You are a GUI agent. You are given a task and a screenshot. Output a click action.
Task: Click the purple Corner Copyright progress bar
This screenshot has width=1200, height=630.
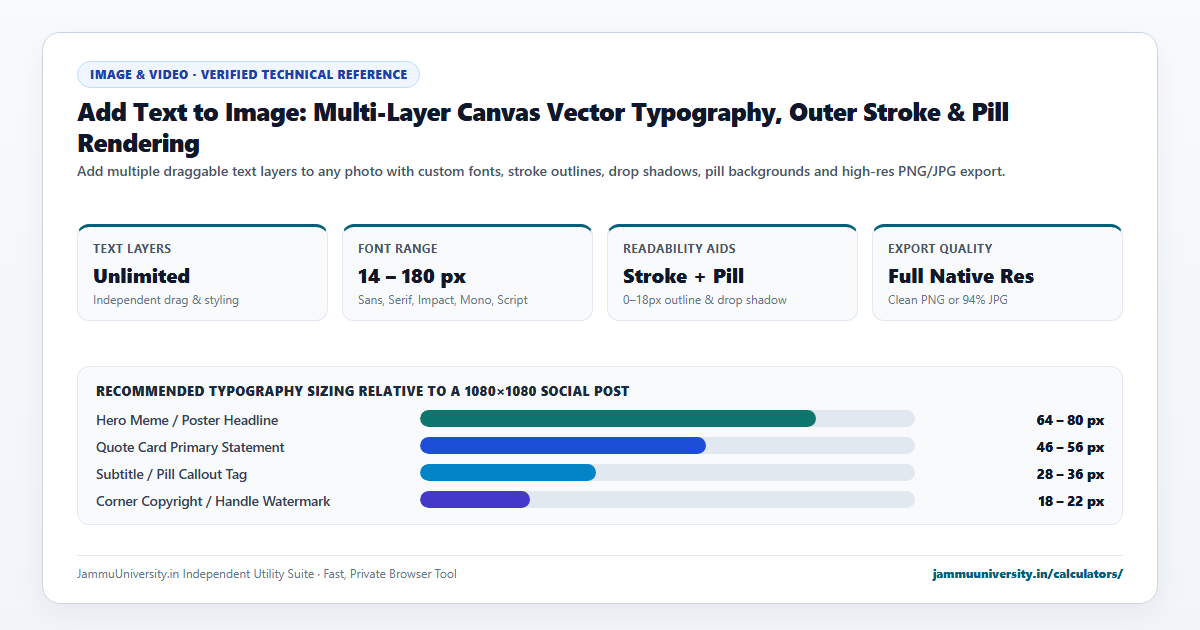[475, 500]
